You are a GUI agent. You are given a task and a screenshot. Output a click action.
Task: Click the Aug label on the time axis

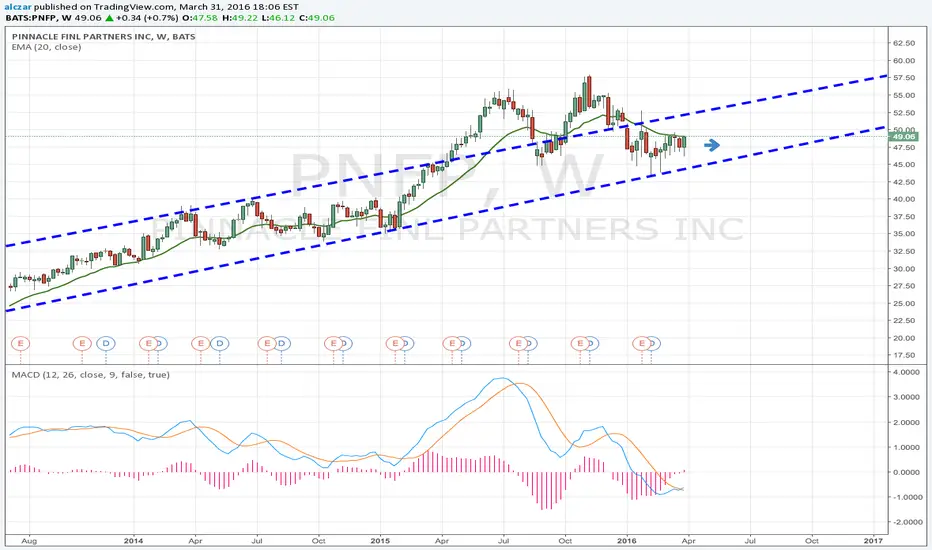point(29,540)
